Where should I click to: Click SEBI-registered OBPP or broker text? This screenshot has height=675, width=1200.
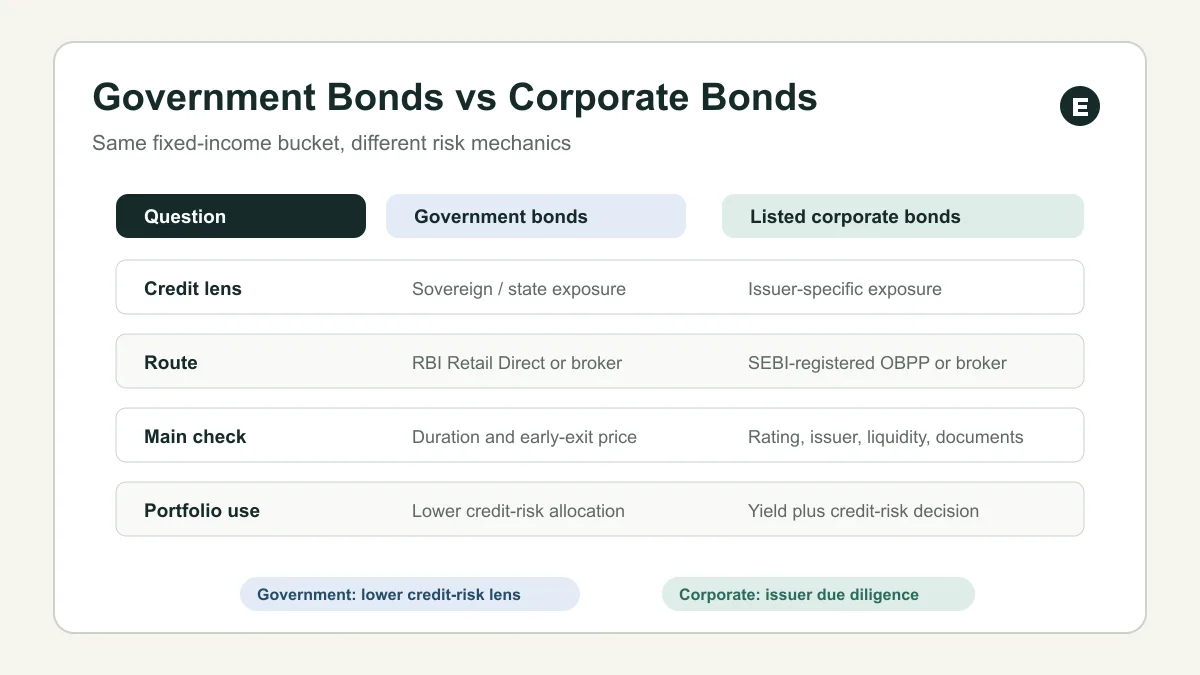point(877,363)
